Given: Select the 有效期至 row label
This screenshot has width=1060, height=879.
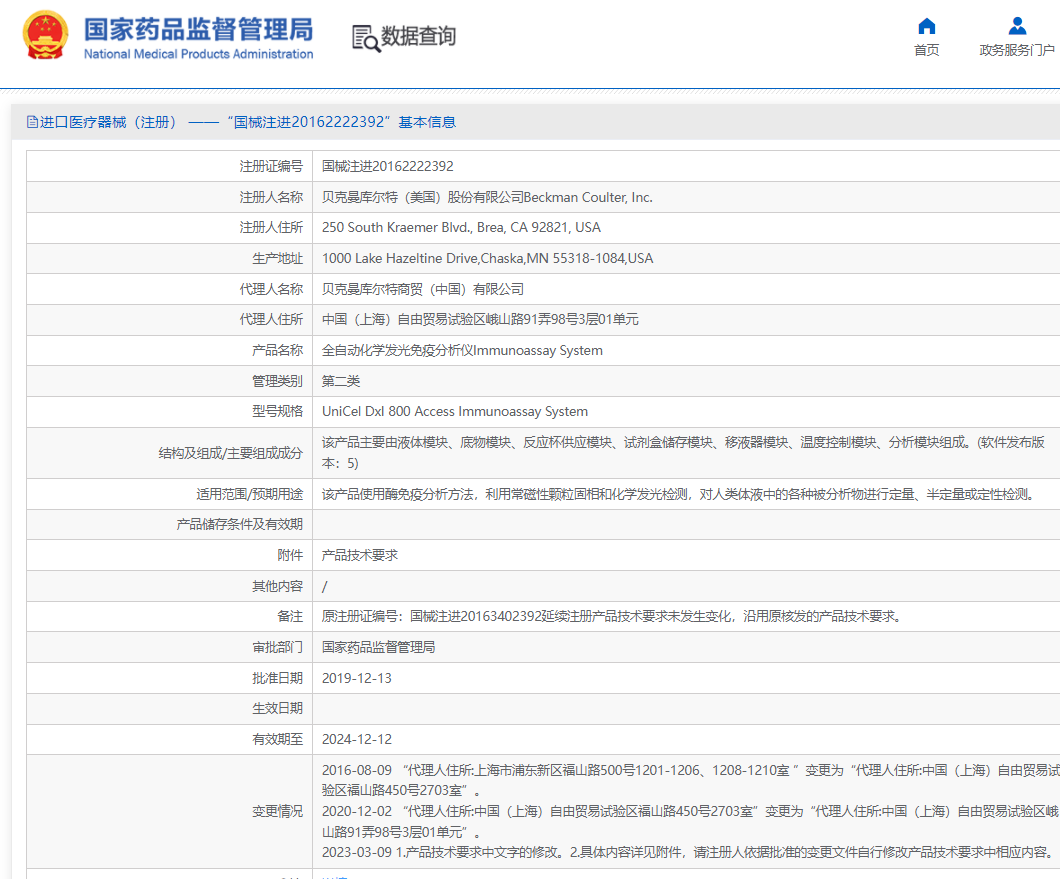Looking at the screenshot, I should [x=277, y=739].
